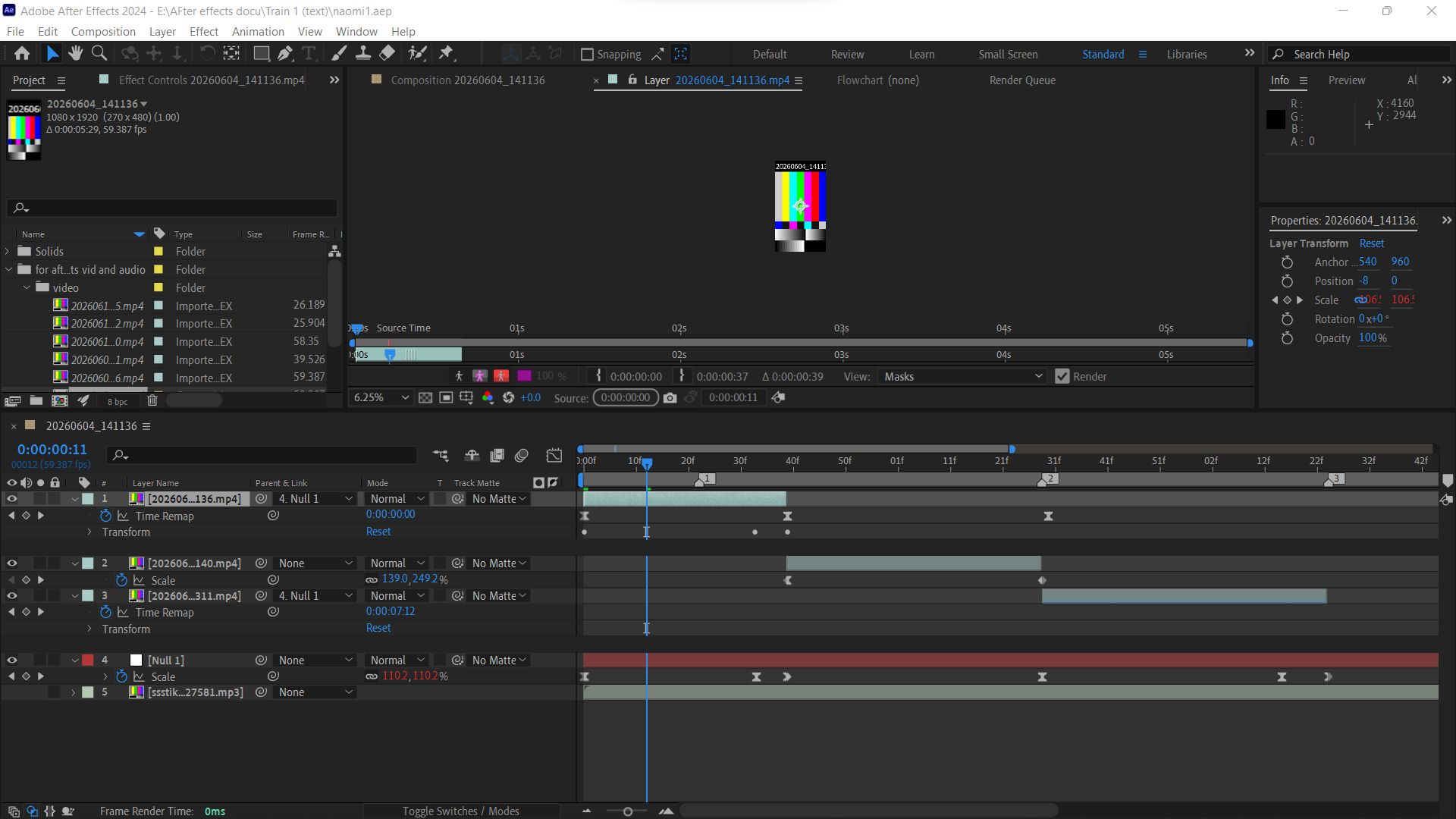Image resolution: width=1456 pixels, height=819 pixels.
Task: Toggle Opacity stopwatch in Properties panel
Action: (1287, 338)
